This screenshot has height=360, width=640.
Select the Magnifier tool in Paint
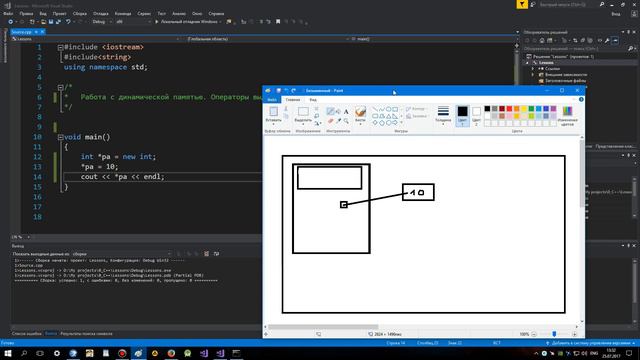(346, 121)
